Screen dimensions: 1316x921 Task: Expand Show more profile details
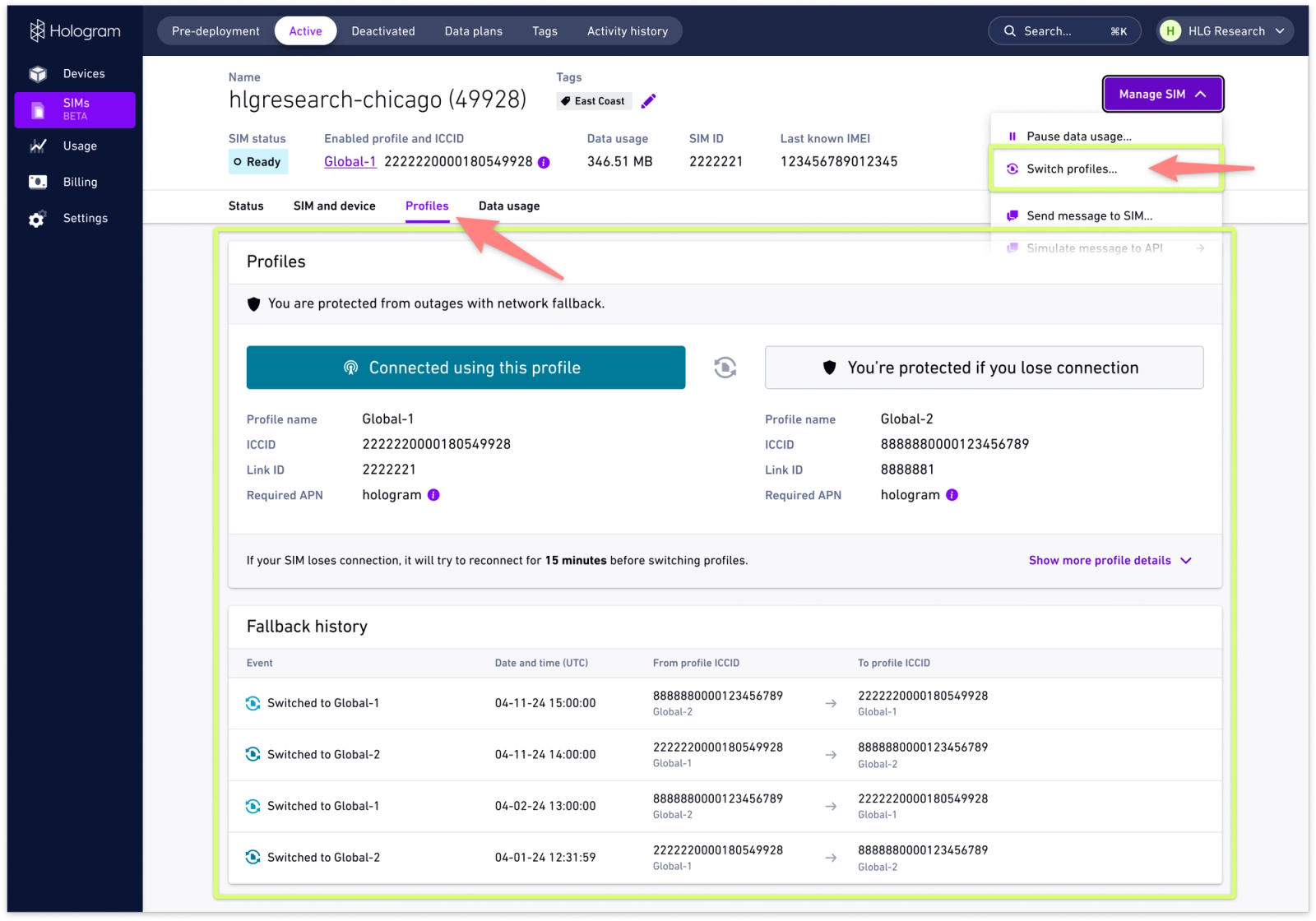pos(1110,560)
